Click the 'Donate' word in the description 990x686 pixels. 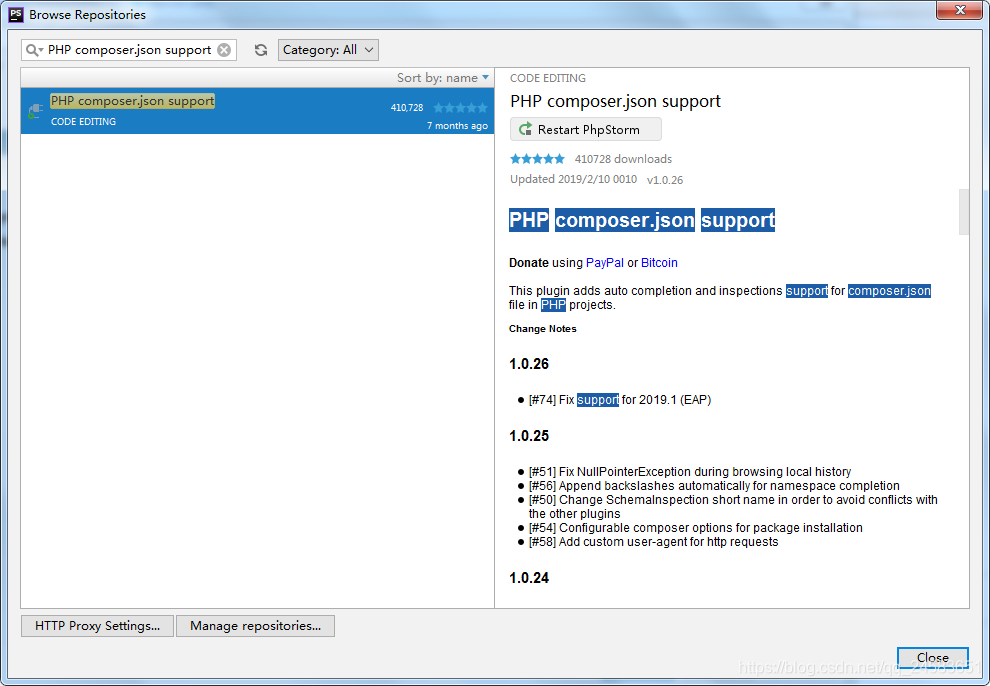[528, 263]
